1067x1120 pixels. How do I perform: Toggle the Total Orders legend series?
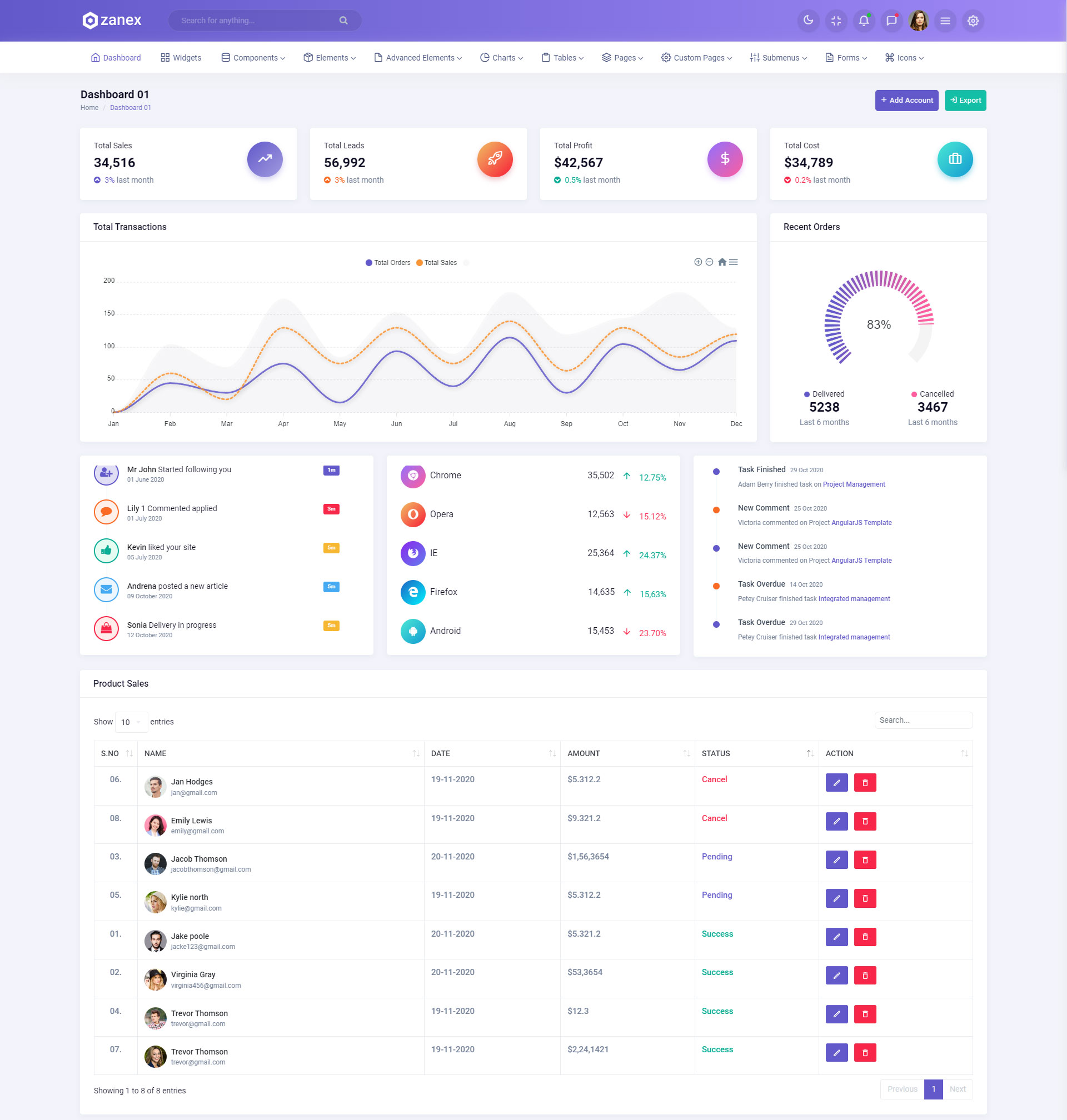click(x=388, y=263)
